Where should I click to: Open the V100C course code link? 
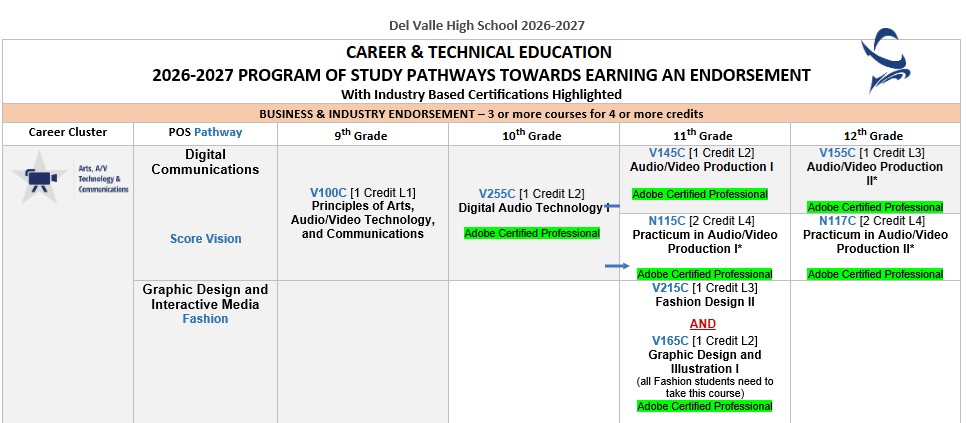click(x=328, y=193)
